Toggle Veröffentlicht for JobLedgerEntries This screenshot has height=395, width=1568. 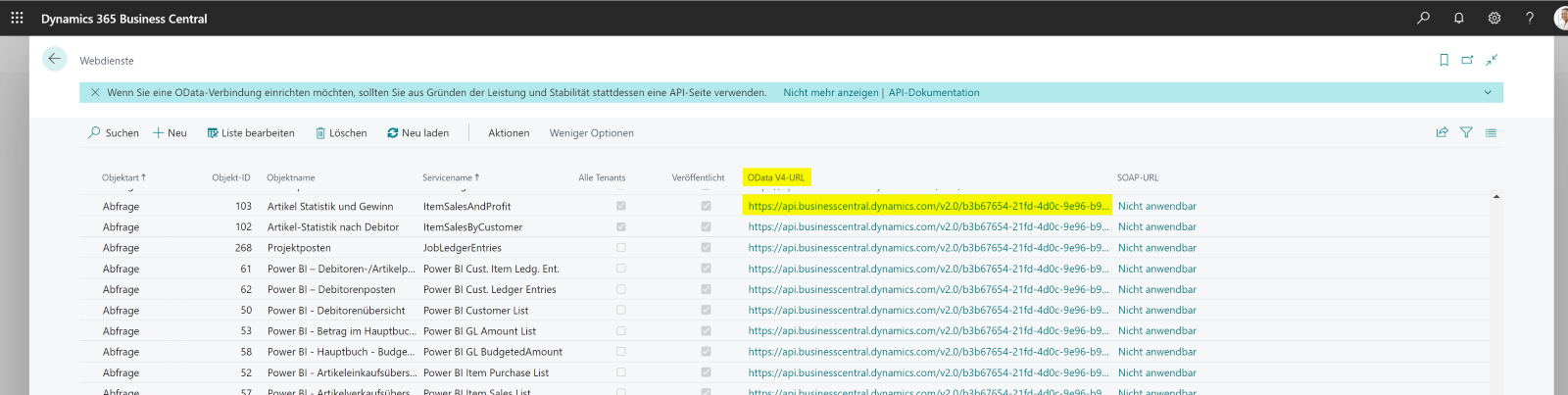click(x=706, y=247)
